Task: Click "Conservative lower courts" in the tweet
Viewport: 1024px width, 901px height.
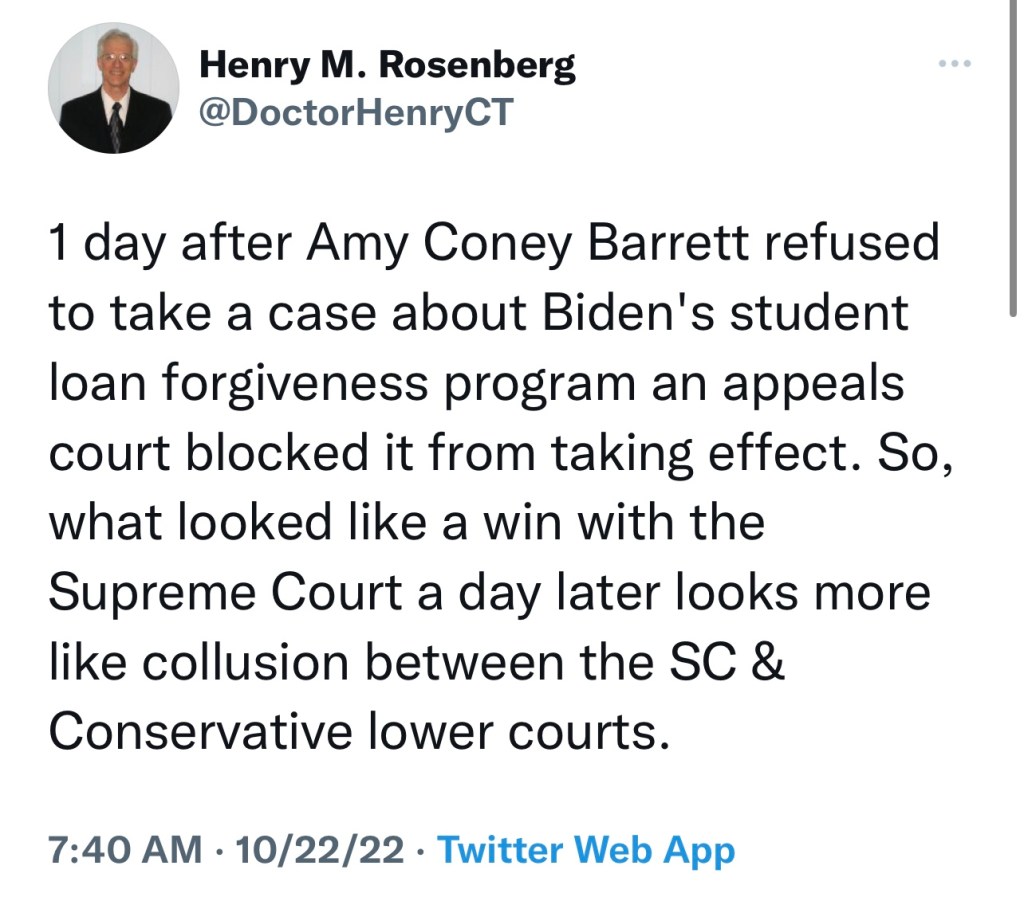Action: click(x=357, y=733)
